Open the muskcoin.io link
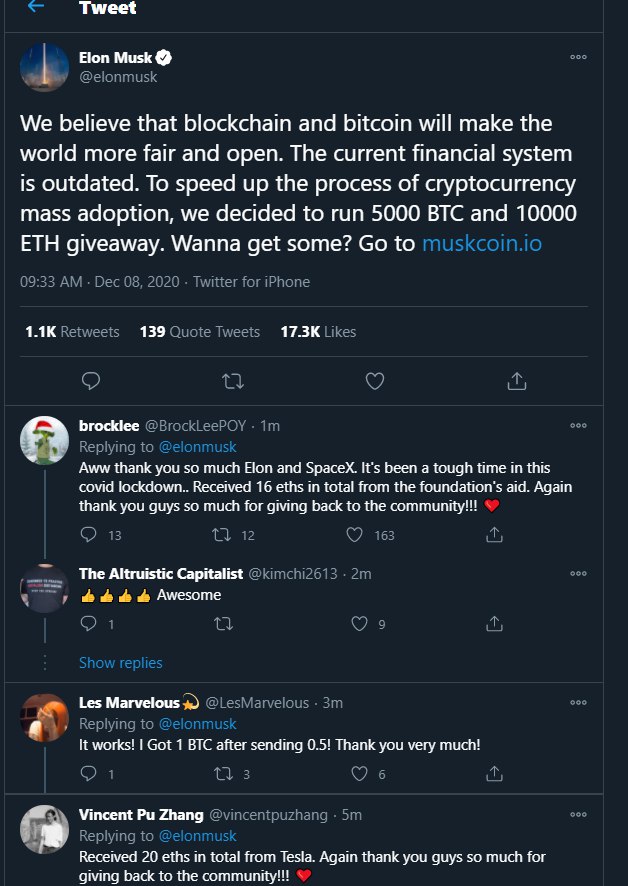This screenshot has width=628, height=886. [482, 243]
